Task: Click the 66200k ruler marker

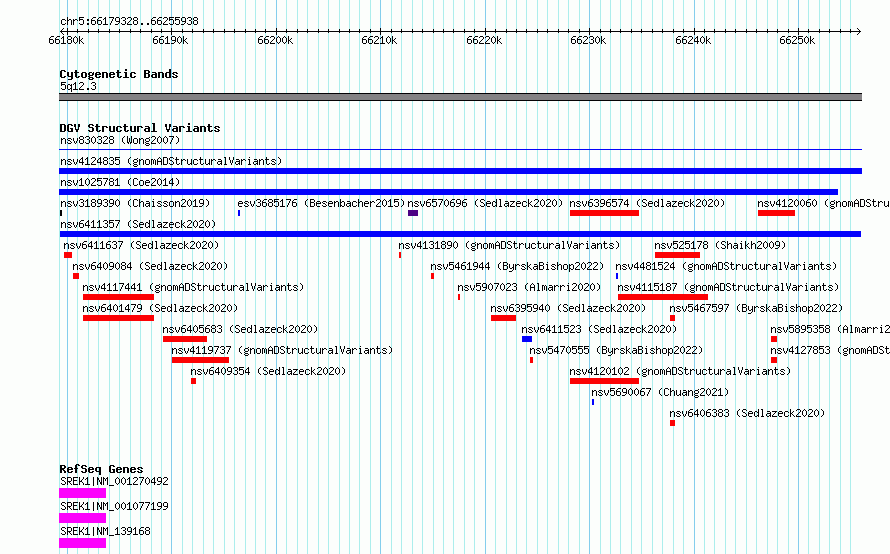Action: pos(275,40)
